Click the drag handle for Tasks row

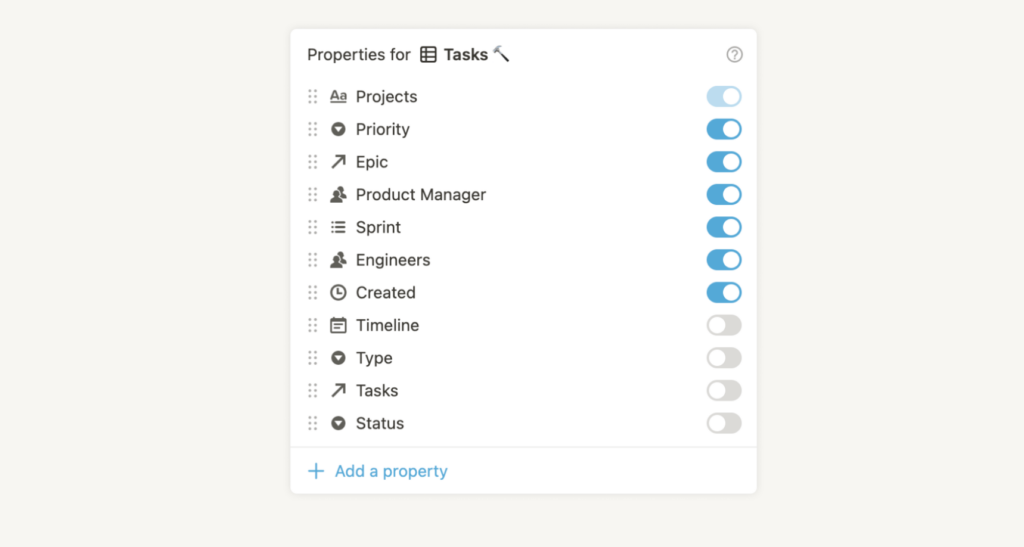click(x=313, y=391)
